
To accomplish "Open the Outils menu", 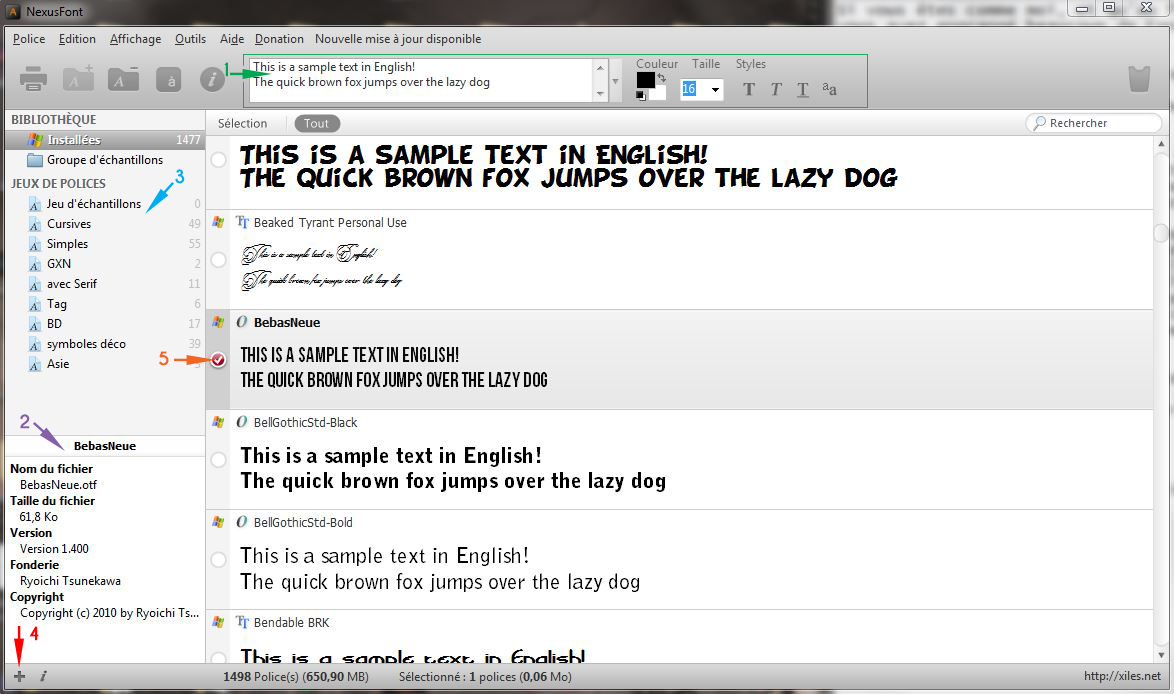I will coord(190,39).
